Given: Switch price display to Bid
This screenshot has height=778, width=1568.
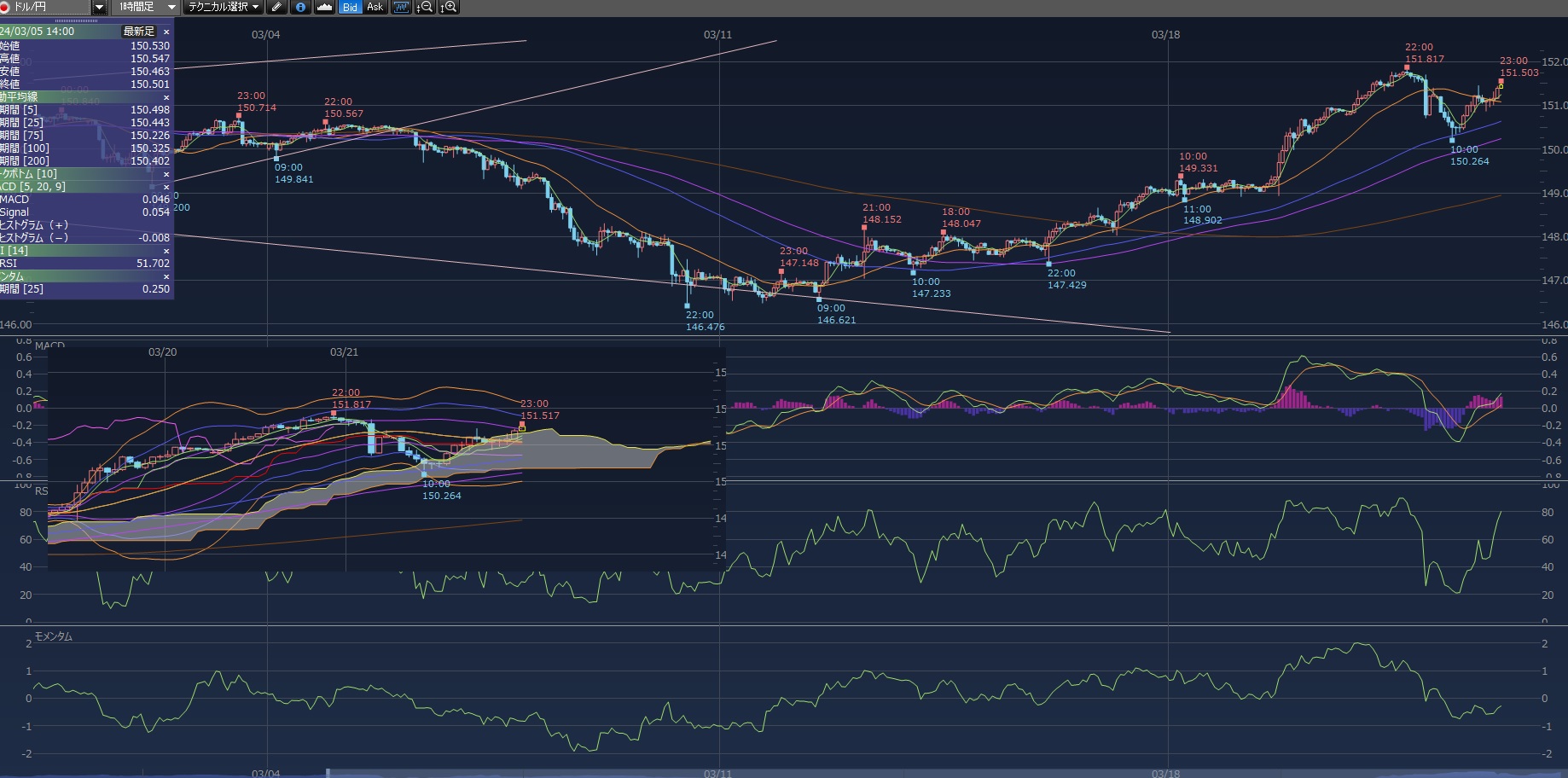Looking at the screenshot, I should click(x=350, y=7).
